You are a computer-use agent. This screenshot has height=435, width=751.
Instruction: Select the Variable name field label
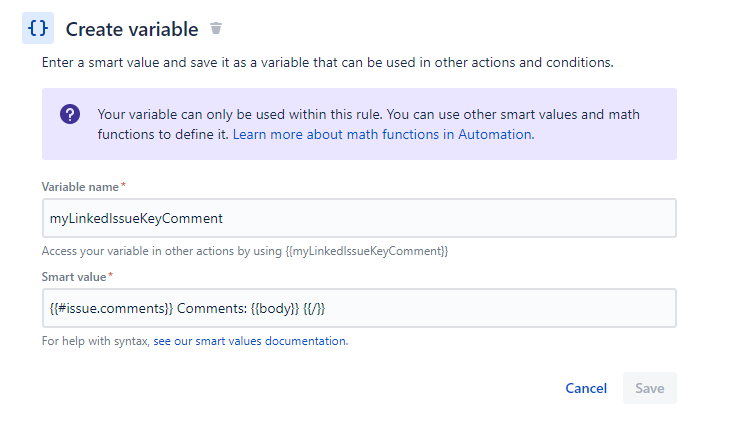tap(80, 187)
